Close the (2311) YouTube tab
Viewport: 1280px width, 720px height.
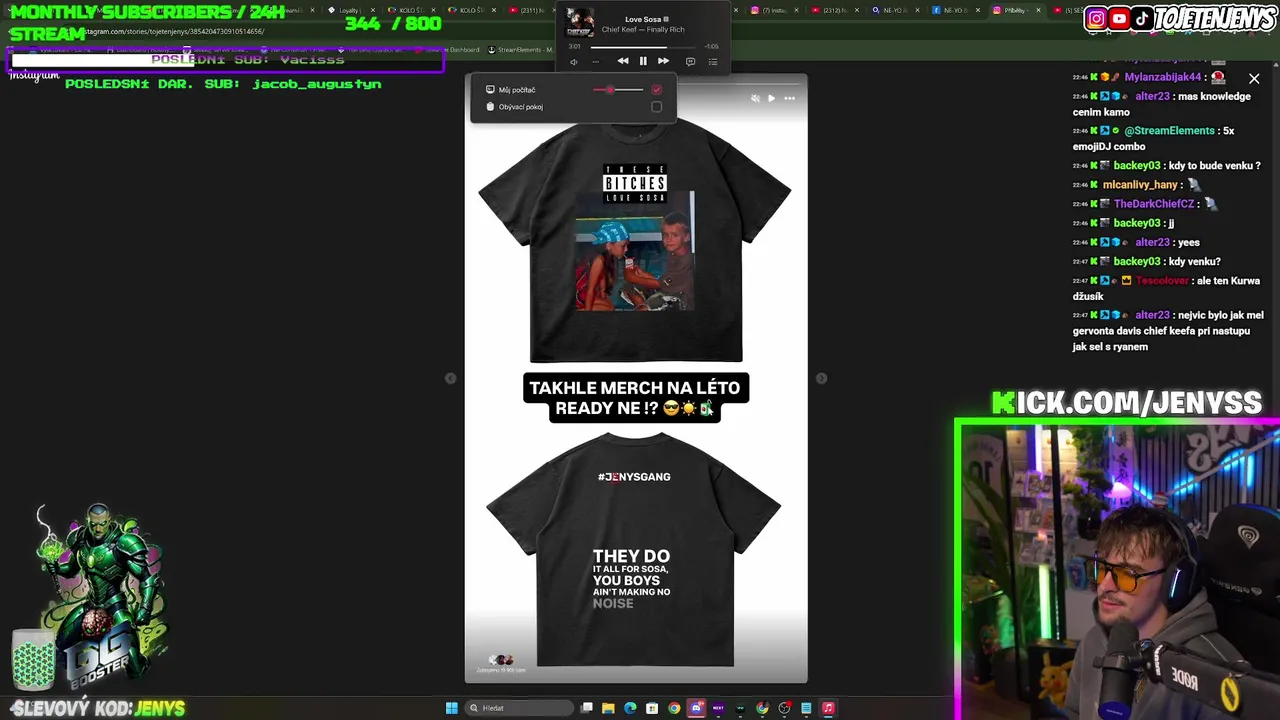click(552, 10)
